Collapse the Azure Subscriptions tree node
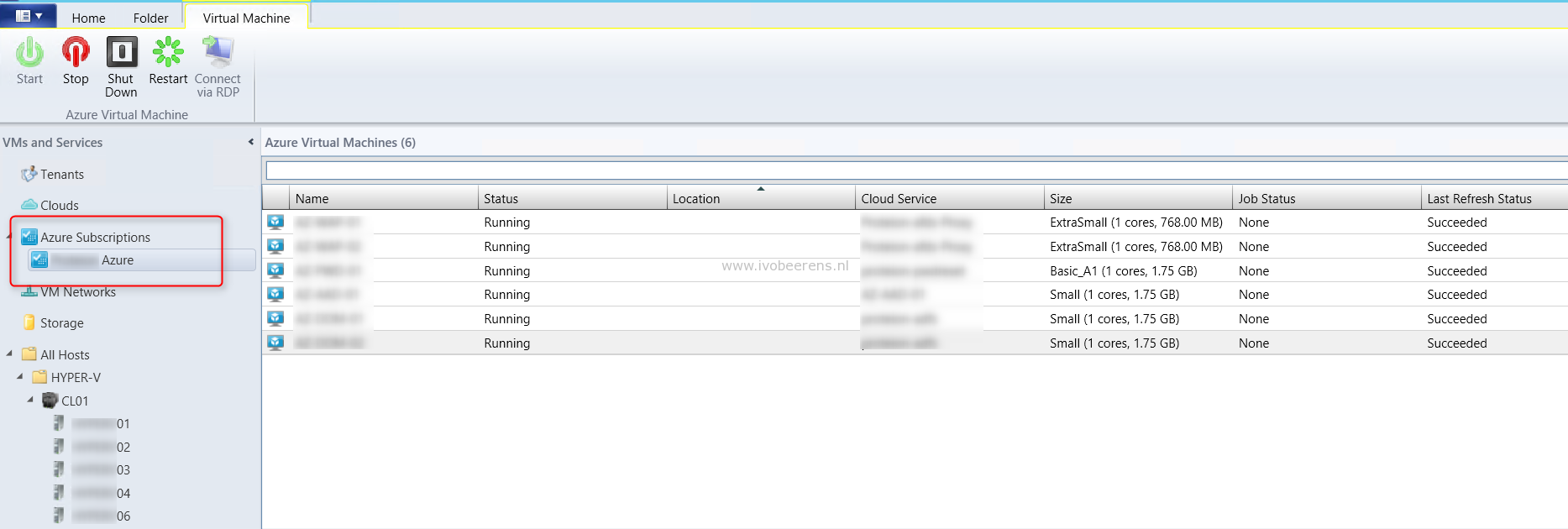This screenshot has height=529, width=1568. (9, 236)
